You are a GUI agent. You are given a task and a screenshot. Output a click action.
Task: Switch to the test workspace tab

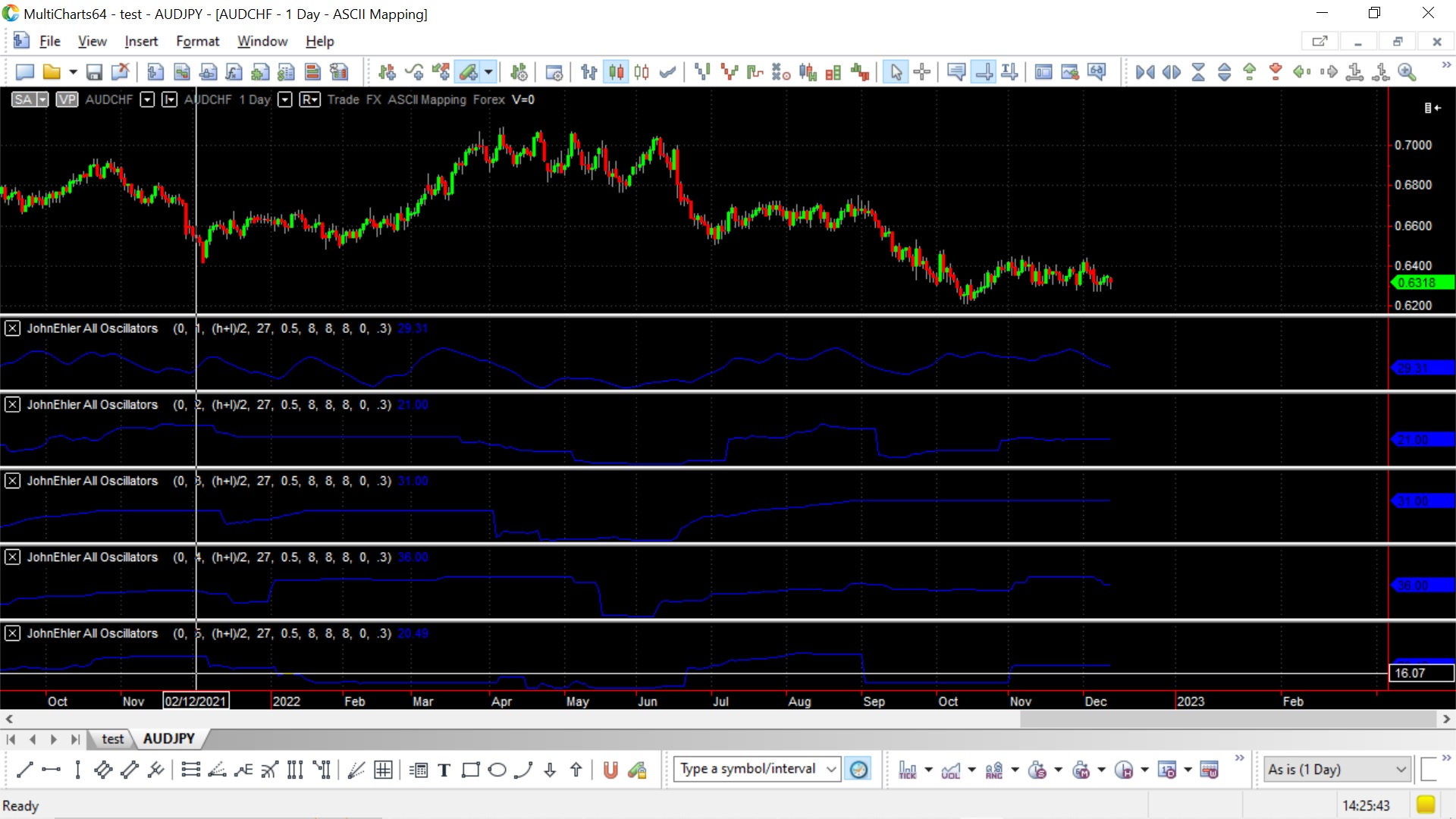(x=112, y=739)
